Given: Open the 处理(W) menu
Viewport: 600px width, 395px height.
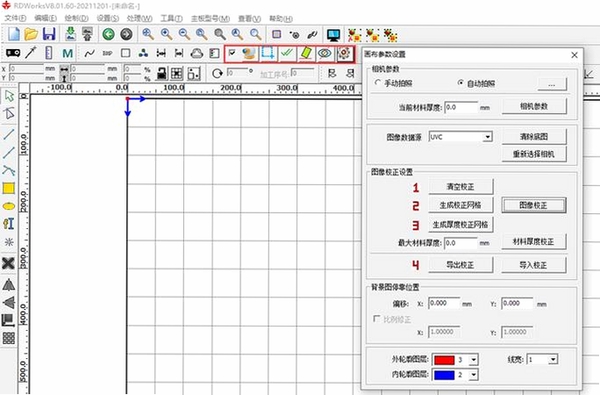Looking at the screenshot, I should coord(139,18).
